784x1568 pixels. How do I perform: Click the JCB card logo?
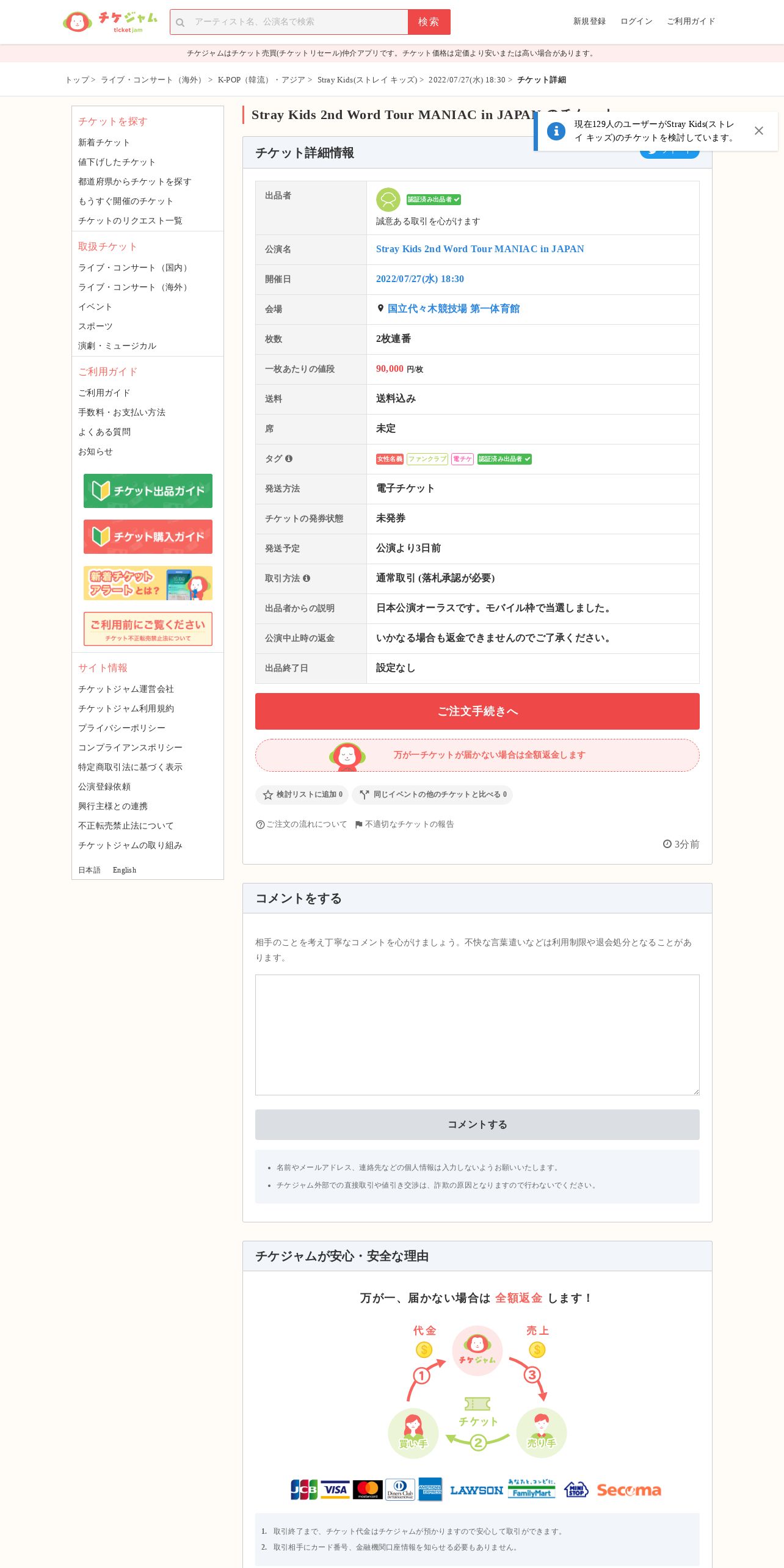point(304,1490)
